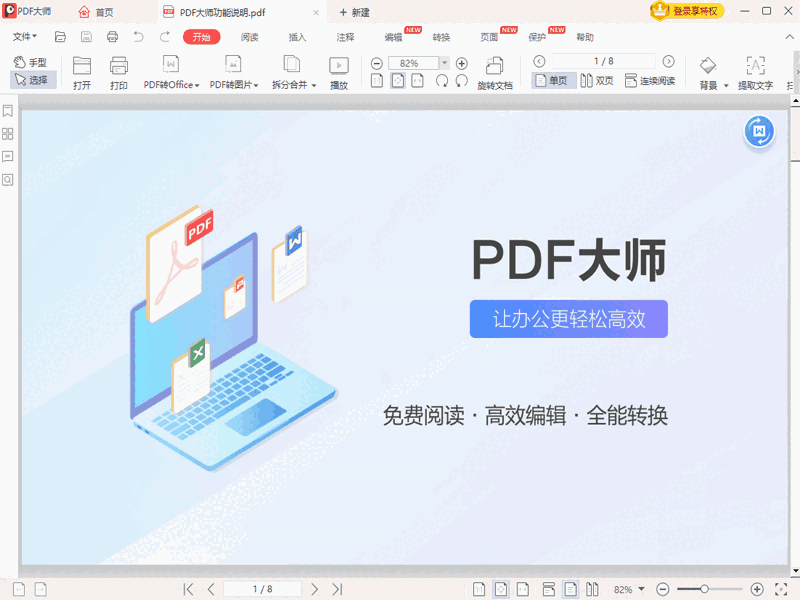Select the Hand tool (手型)
The image size is (800, 600).
coord(30,62)
